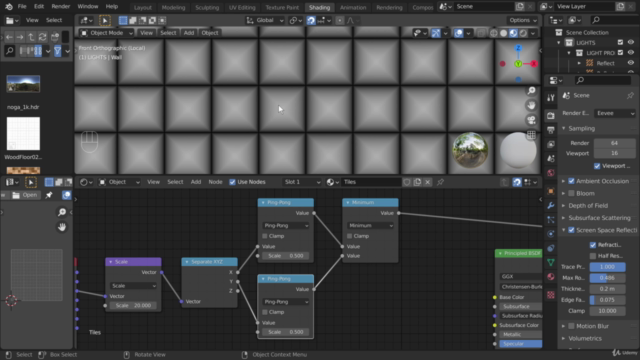The width and height of the screenshot is (640, 360).
Task: Toggle Clamp checkbox on Minimum node
Action: [349, 236]
